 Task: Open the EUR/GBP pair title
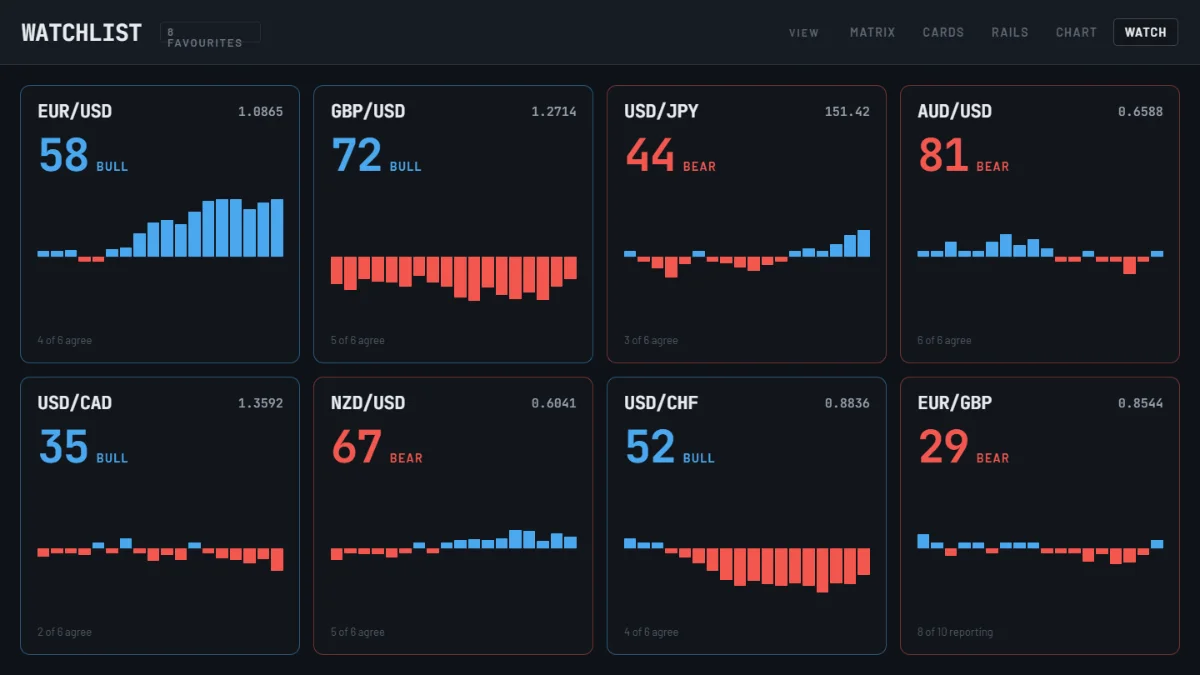click(x=955, y=403)
